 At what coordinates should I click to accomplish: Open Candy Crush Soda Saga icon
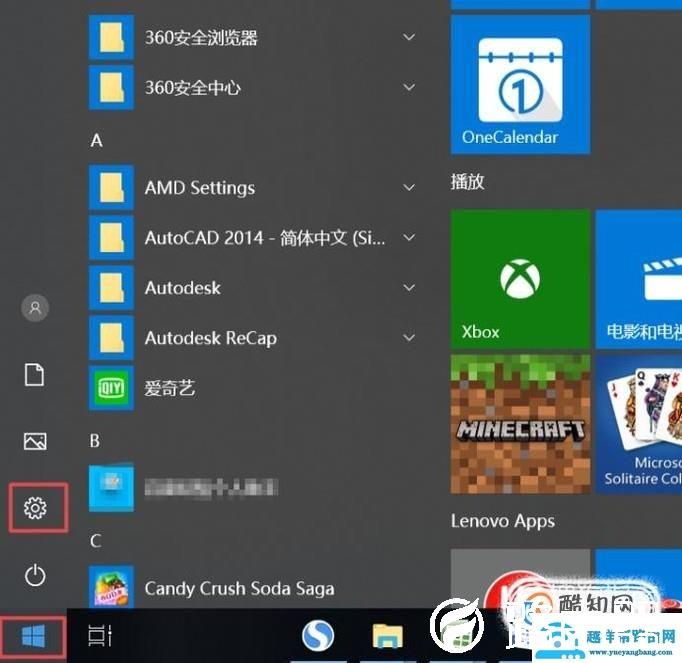click(x=111, y=587)
